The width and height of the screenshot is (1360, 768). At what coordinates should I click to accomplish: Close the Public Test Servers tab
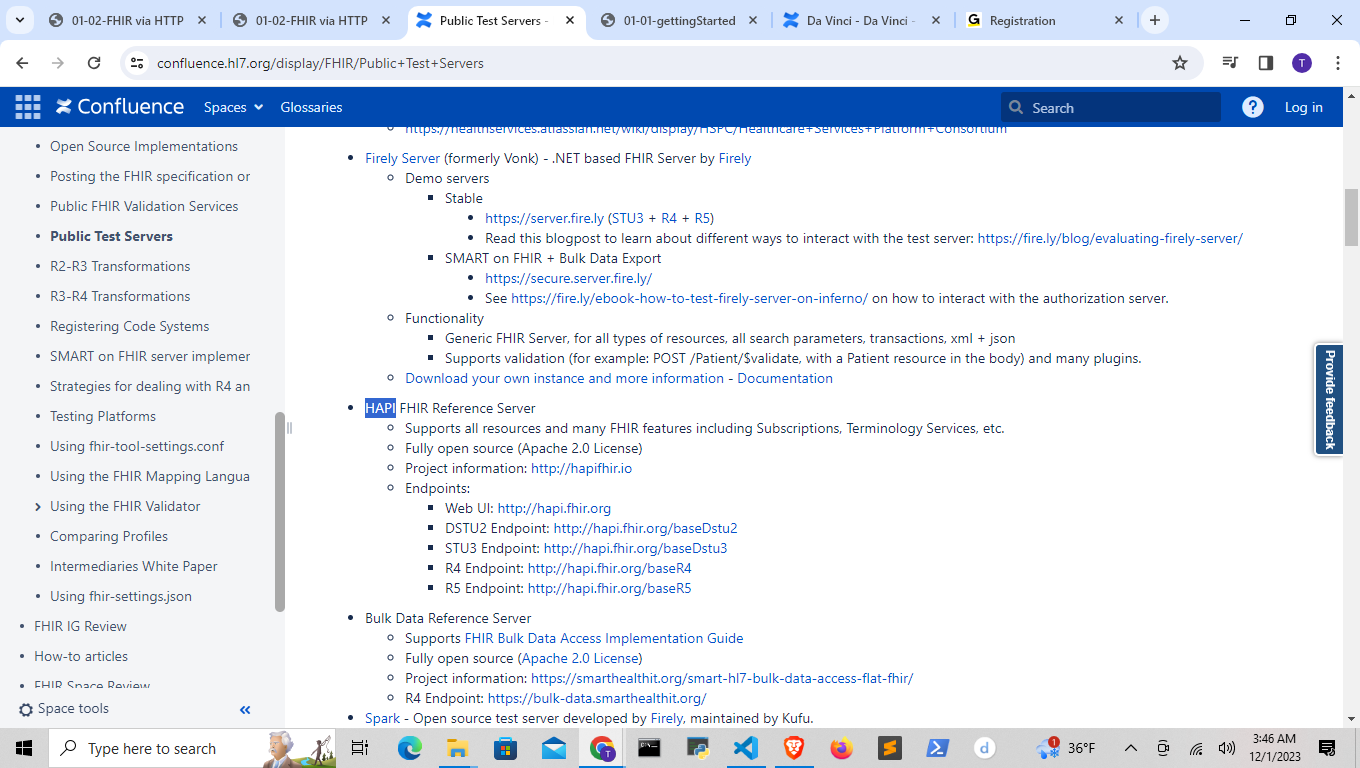tap(569, 20)
